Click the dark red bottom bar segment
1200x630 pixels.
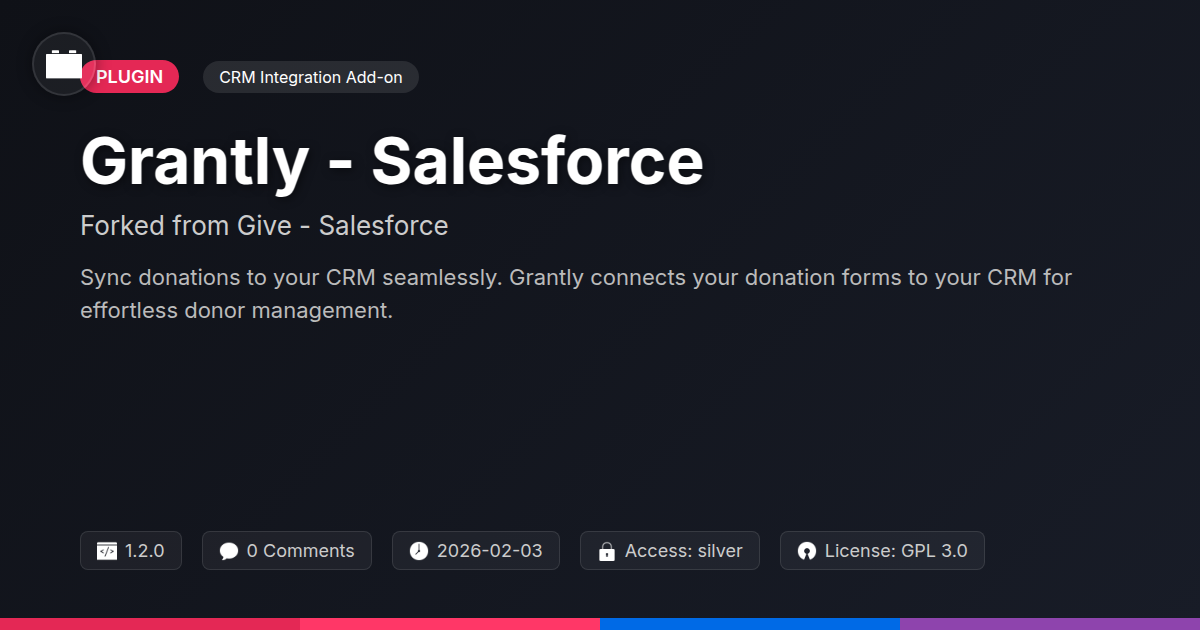click(x=150, y=623)
